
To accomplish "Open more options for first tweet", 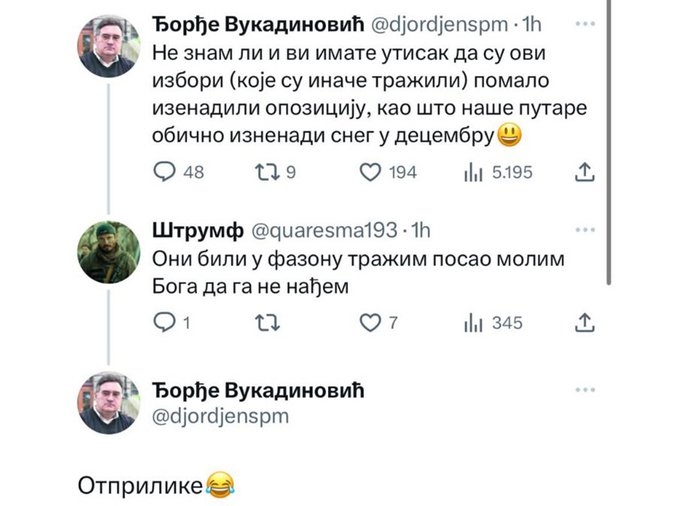I will [x=585, y=22].
